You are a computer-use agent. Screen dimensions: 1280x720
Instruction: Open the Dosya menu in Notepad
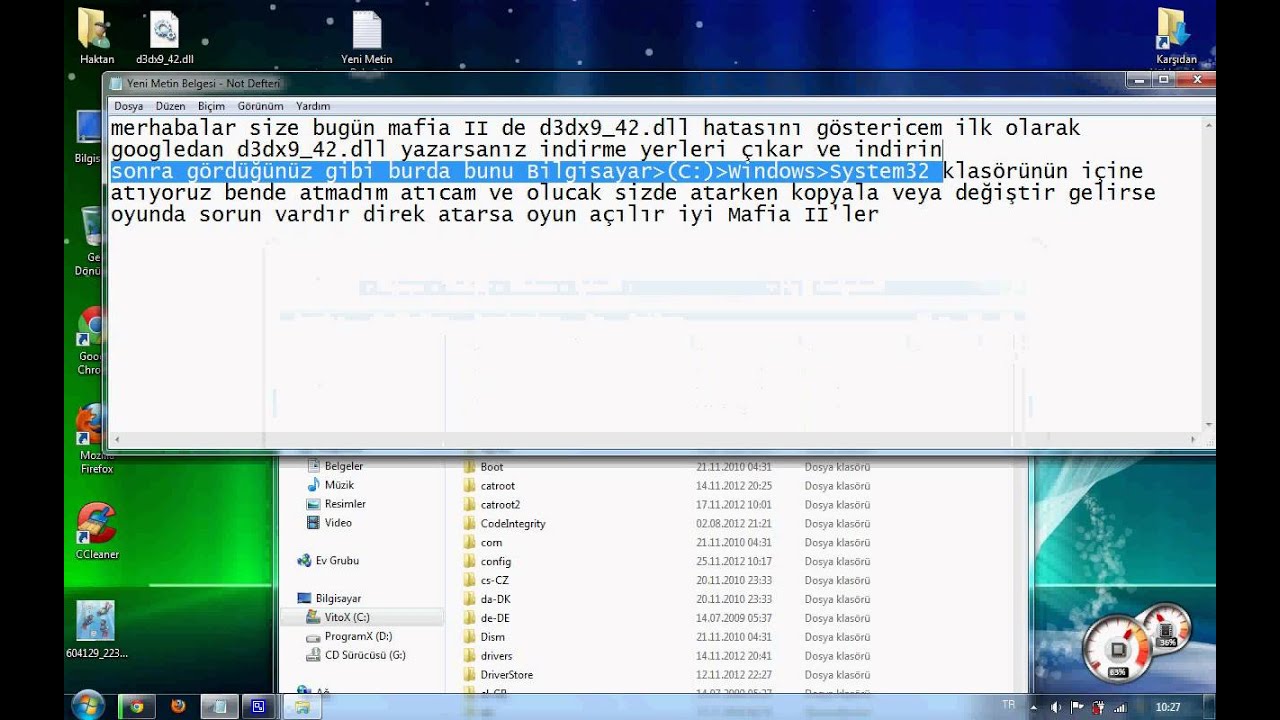point(128,106)
